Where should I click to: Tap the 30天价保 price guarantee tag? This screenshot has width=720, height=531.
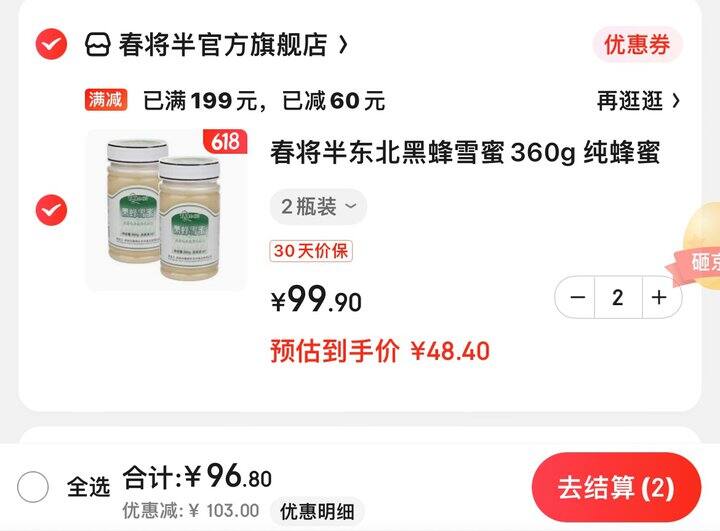(311, 251)
